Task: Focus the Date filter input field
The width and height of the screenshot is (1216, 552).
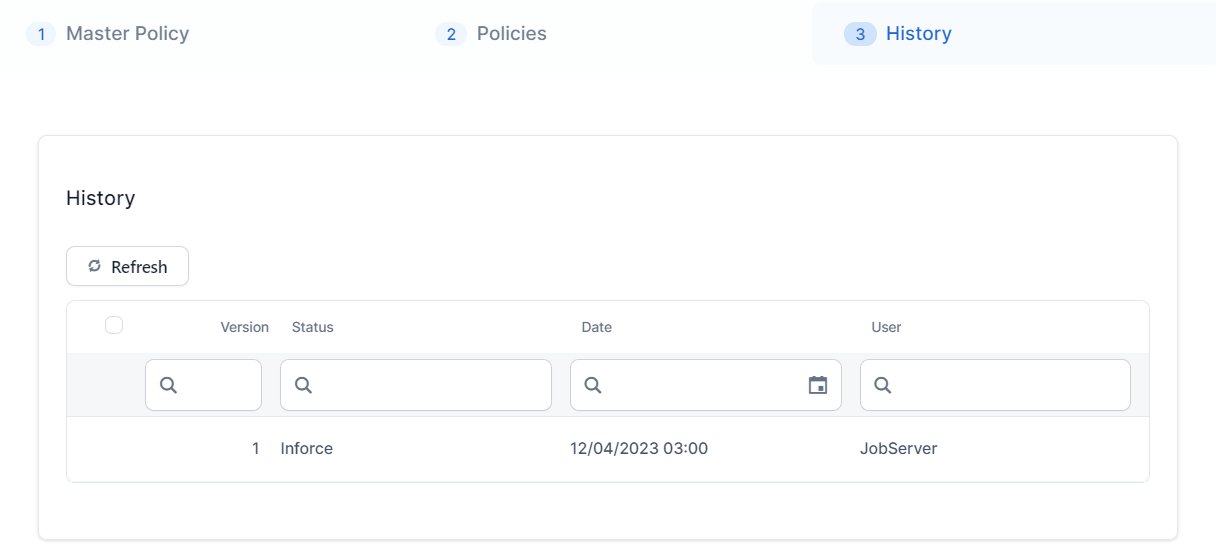Action: [x=700, y=385]
